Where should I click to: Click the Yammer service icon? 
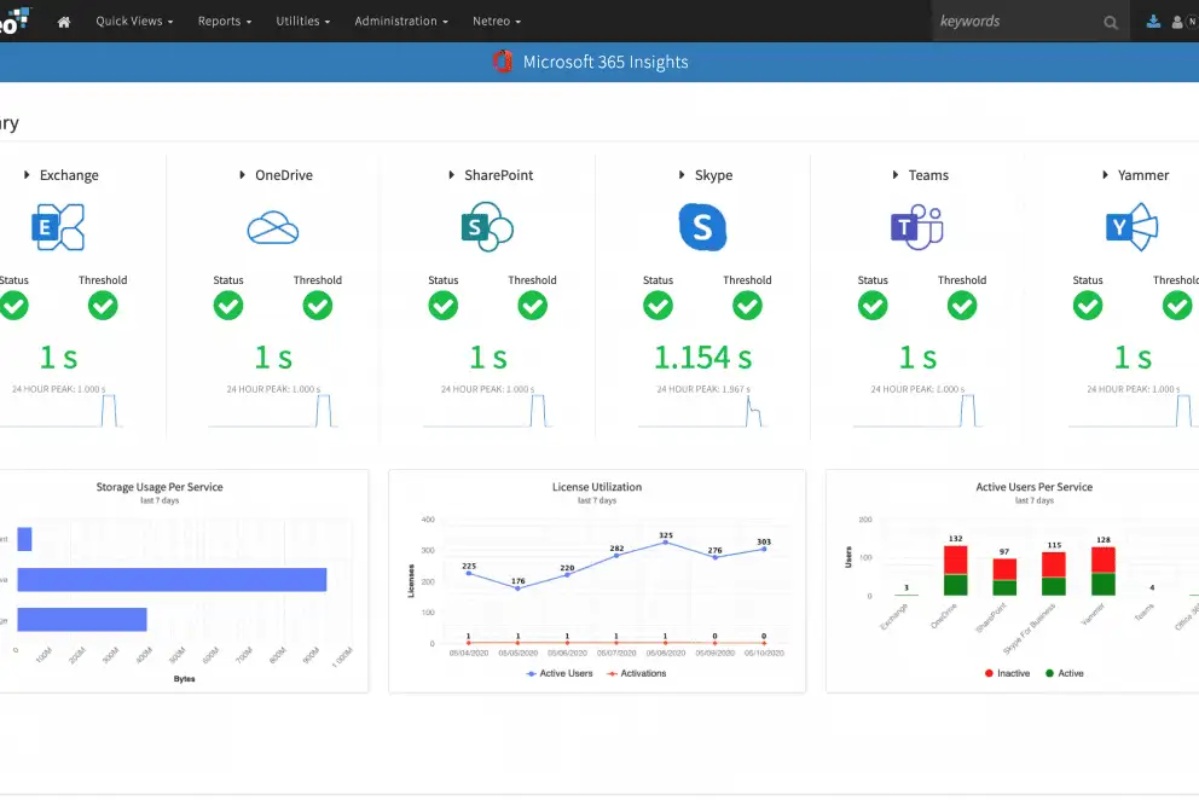[1132, 227]
